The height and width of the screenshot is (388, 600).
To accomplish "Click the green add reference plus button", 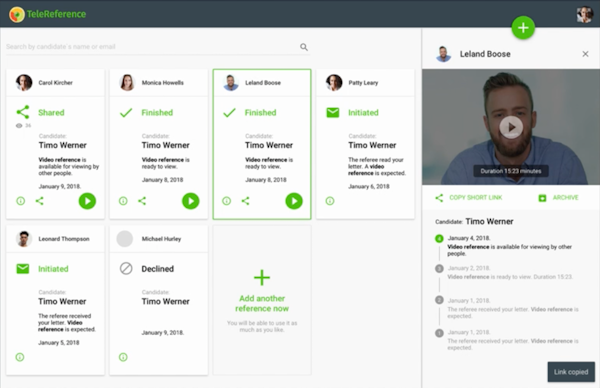I will (523, 28).
